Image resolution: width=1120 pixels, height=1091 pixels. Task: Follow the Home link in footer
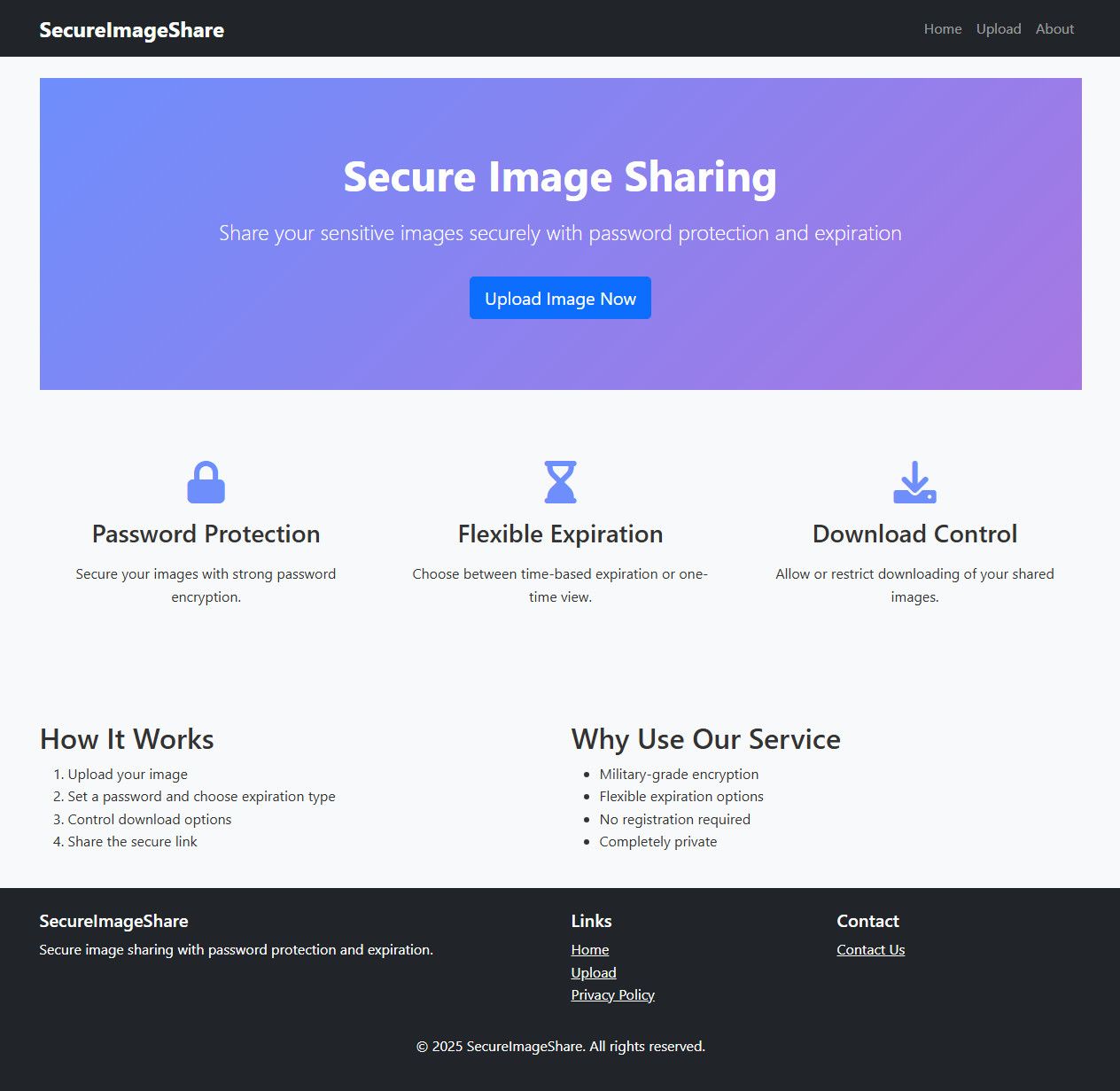pos(590,949)
